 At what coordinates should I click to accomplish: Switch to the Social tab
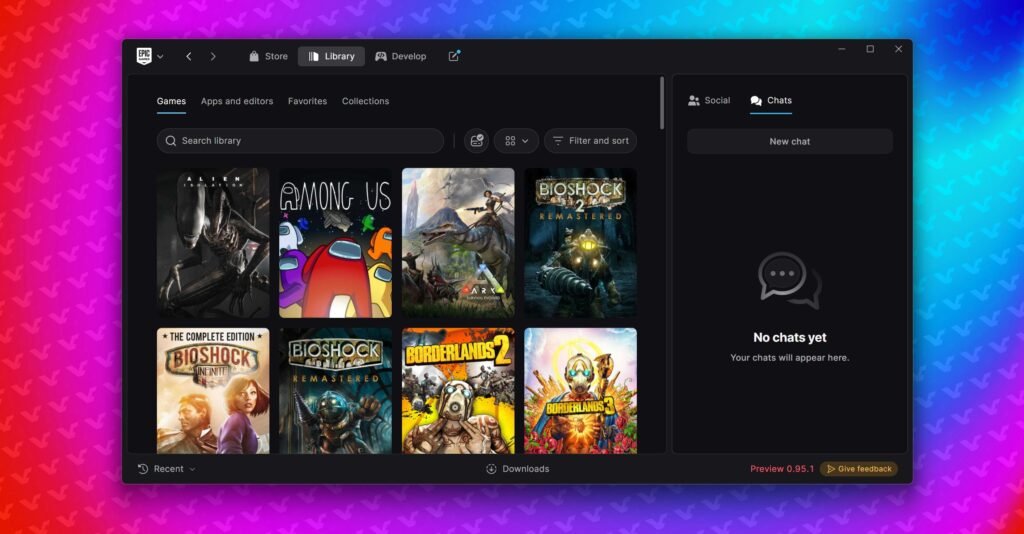[709, 101]
